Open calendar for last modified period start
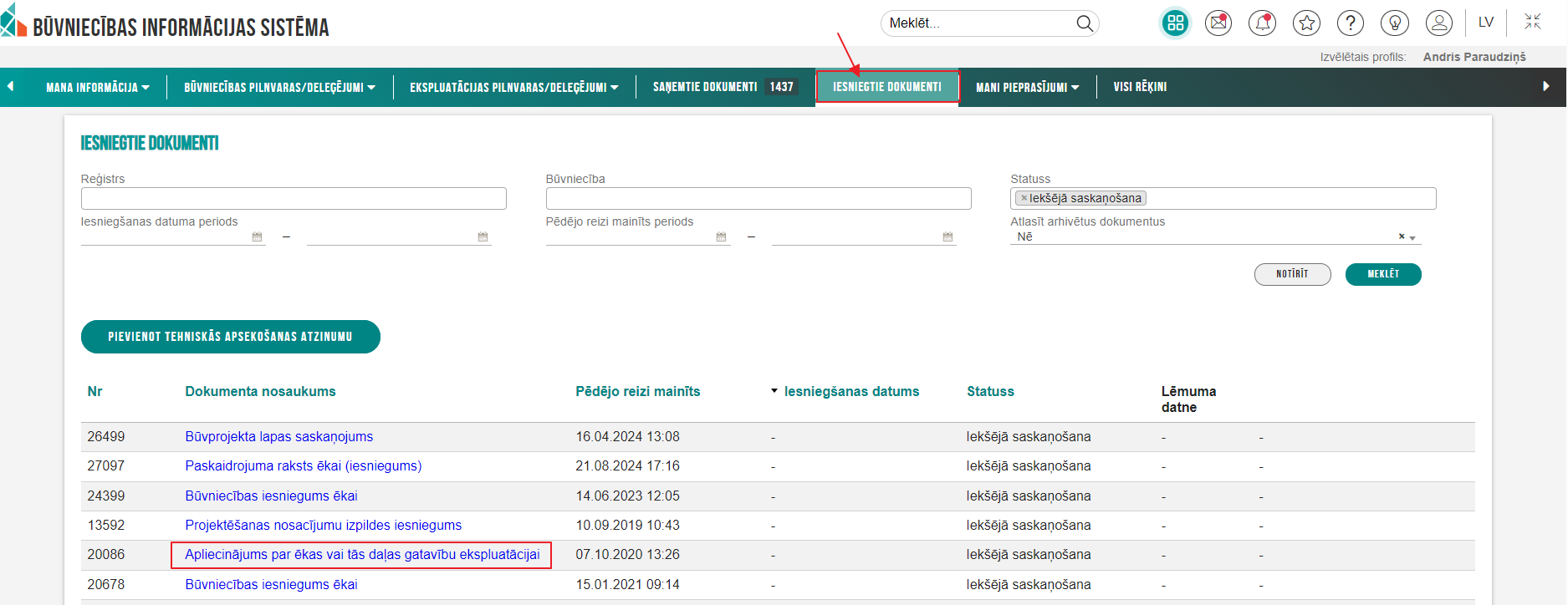The height and width of the screenshot is (605, 1568). click(721, 237)
